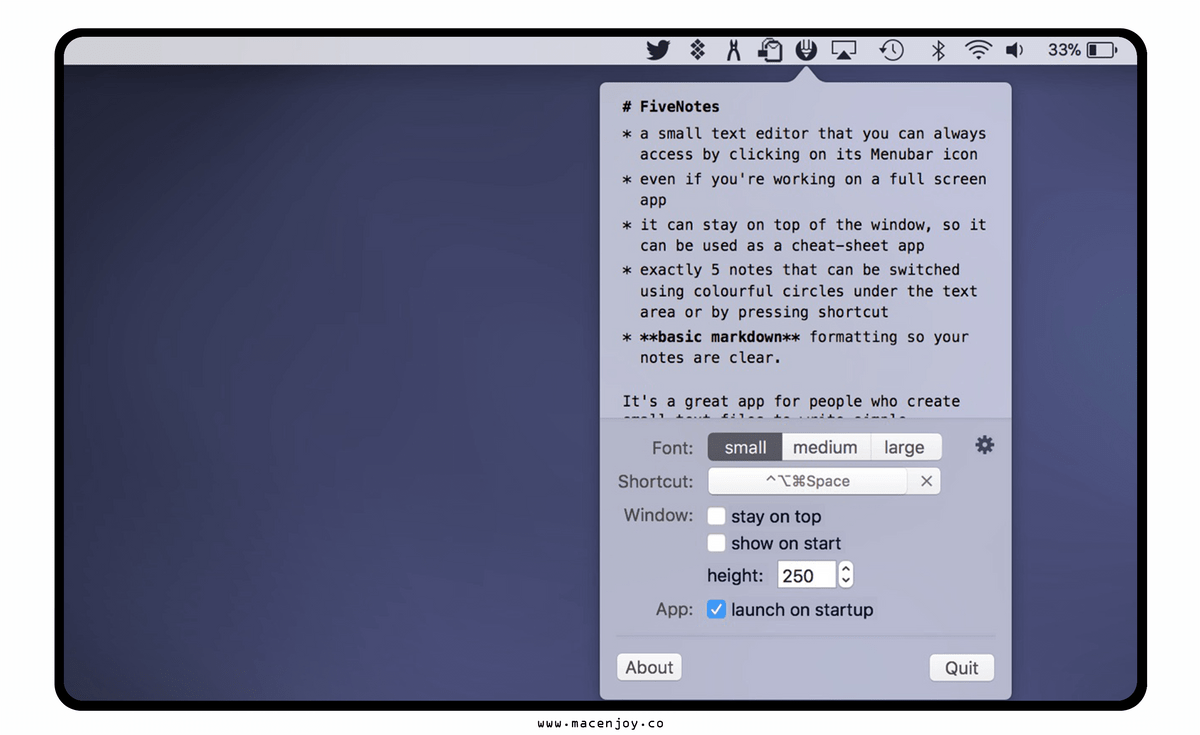Click the '**basic markdown**' text
Image resolution: width=1200 pixels, height=735 pixels.
tap(720, 337)
